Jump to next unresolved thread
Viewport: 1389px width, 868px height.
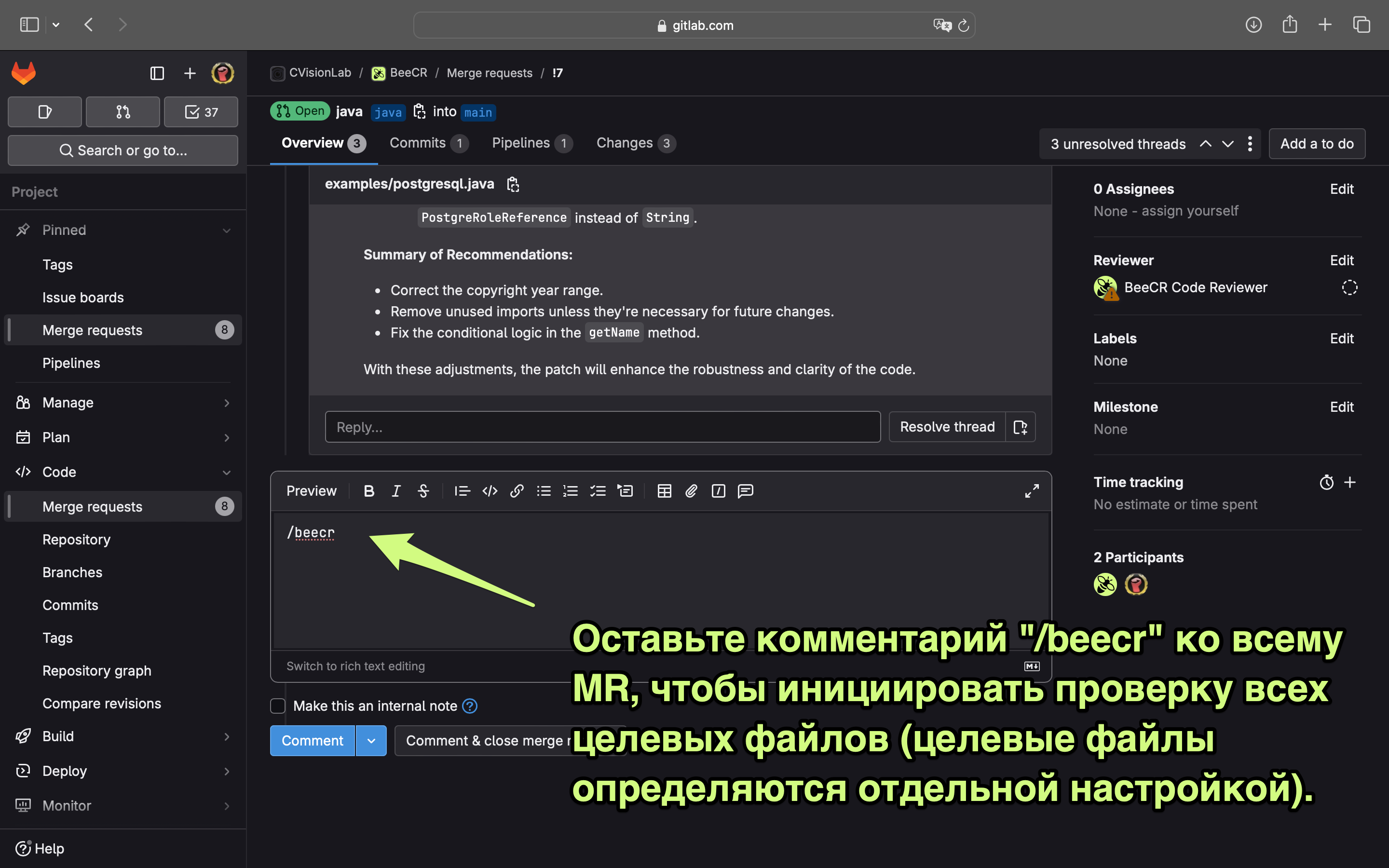(1228, 144)
